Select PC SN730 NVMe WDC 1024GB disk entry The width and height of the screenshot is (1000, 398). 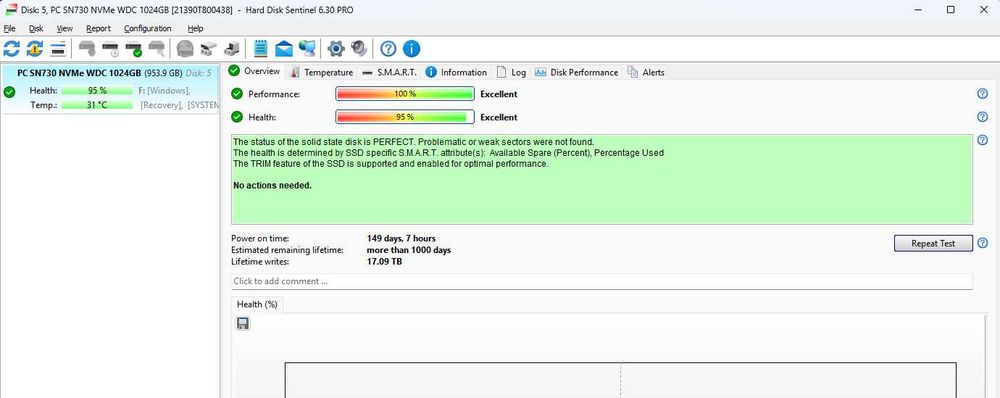[110, 89]
